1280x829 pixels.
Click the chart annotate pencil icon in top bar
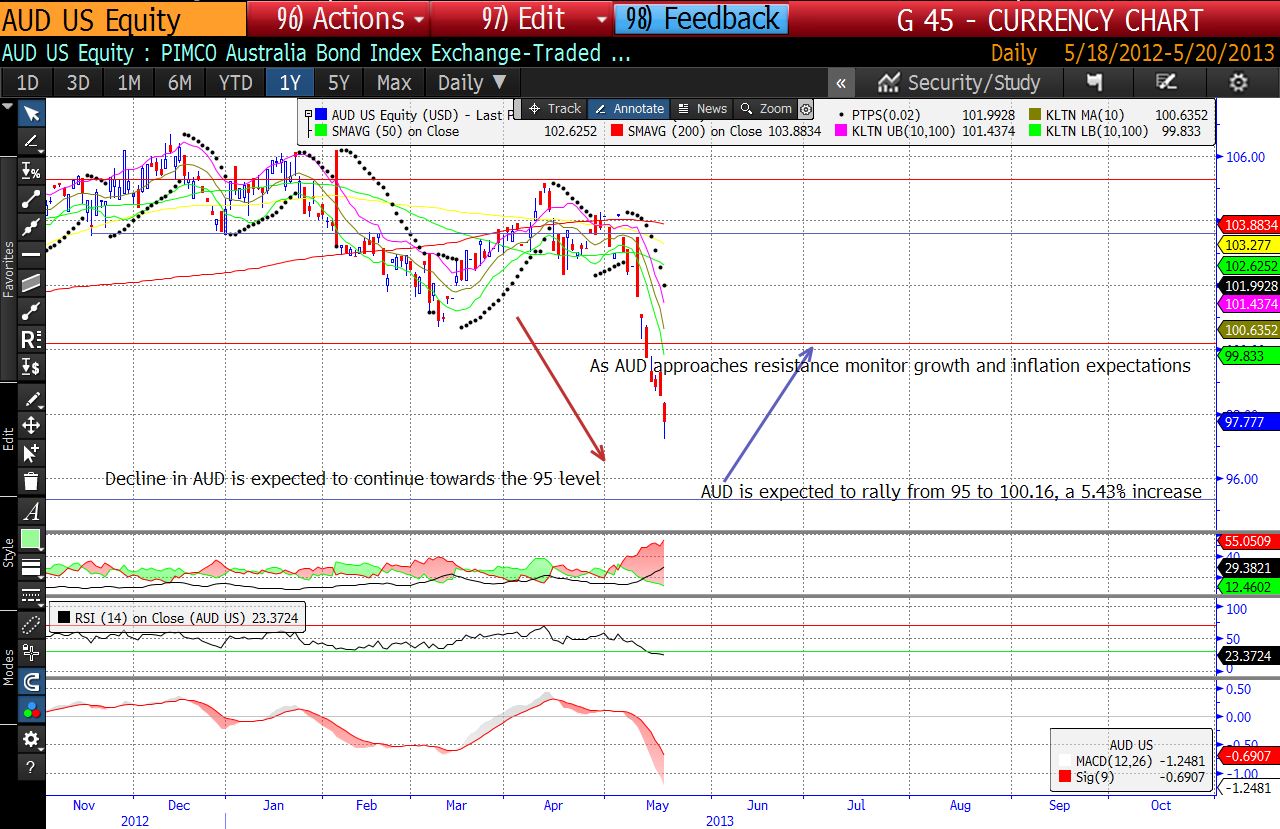[x=1166, y=83]
